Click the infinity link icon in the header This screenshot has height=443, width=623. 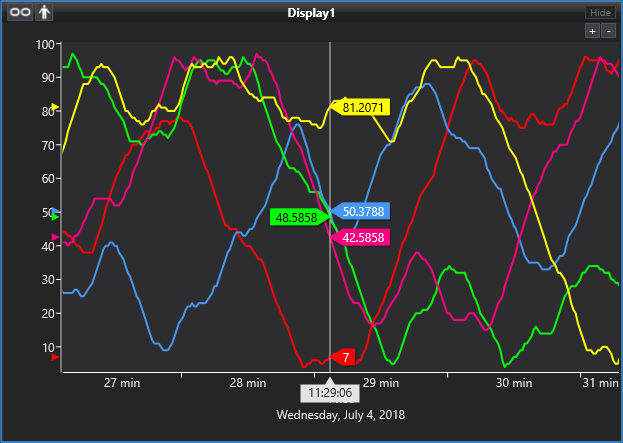[x=21, y=13]
